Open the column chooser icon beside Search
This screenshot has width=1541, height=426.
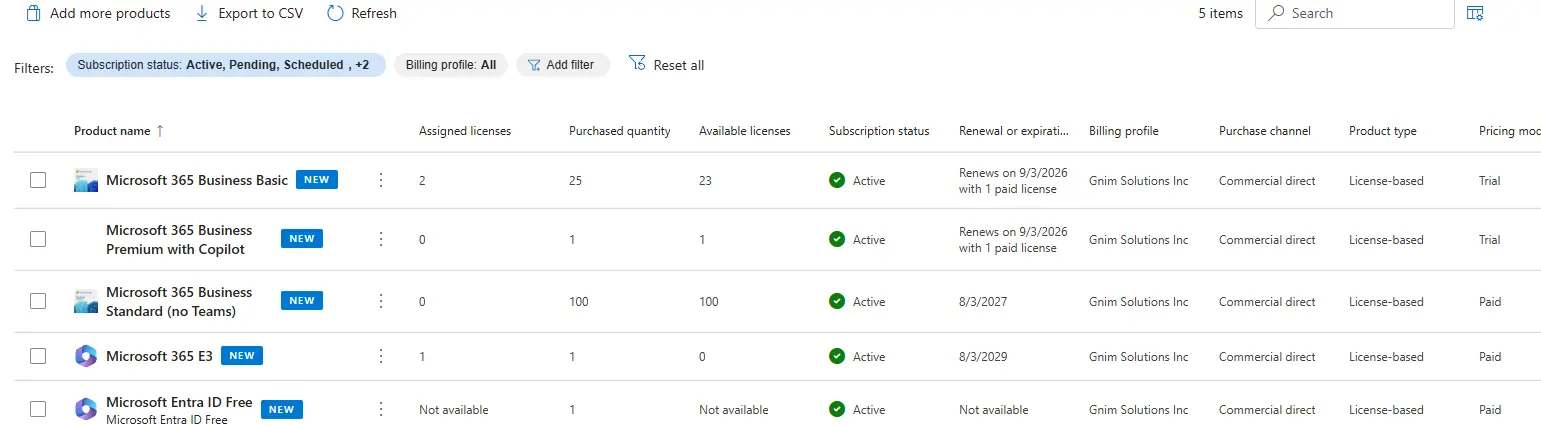click(1474, 13)
